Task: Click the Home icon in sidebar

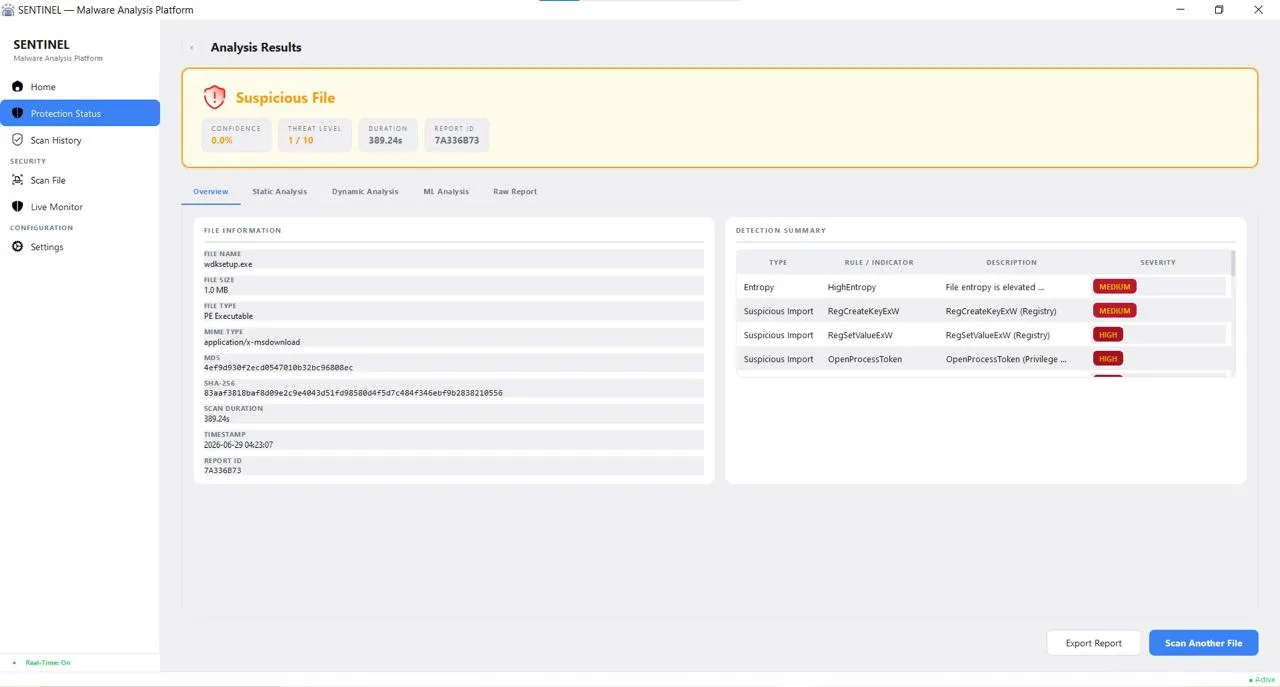Action: pyautogui.click(x=17, y=87)
